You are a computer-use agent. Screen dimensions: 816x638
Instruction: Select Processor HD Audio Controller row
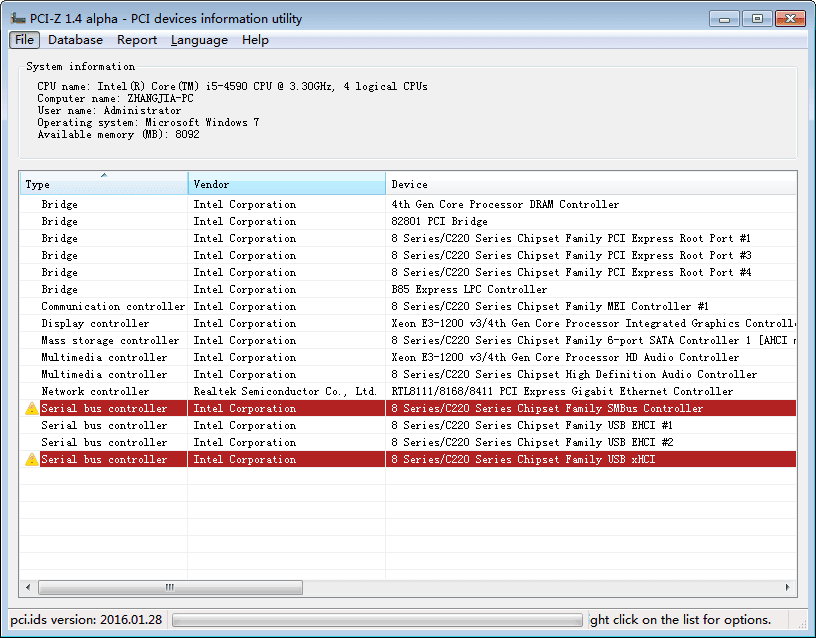408,358
